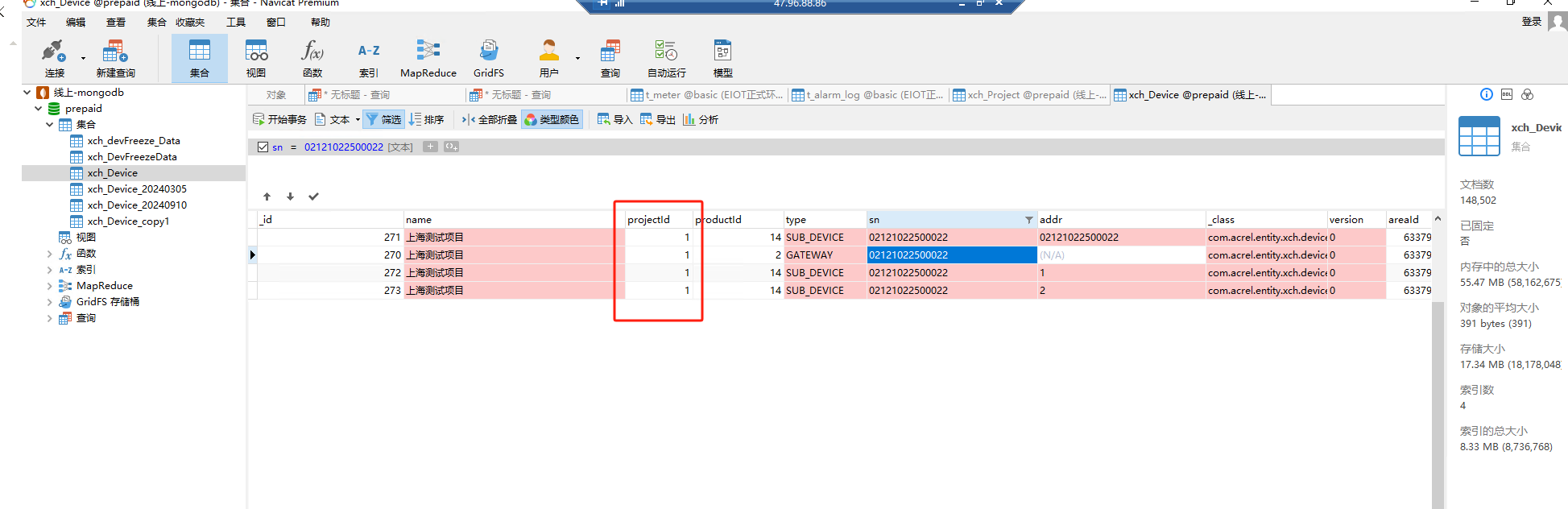
Task: Open the 工具 (Tools) menu
Action: click(235, 23)
